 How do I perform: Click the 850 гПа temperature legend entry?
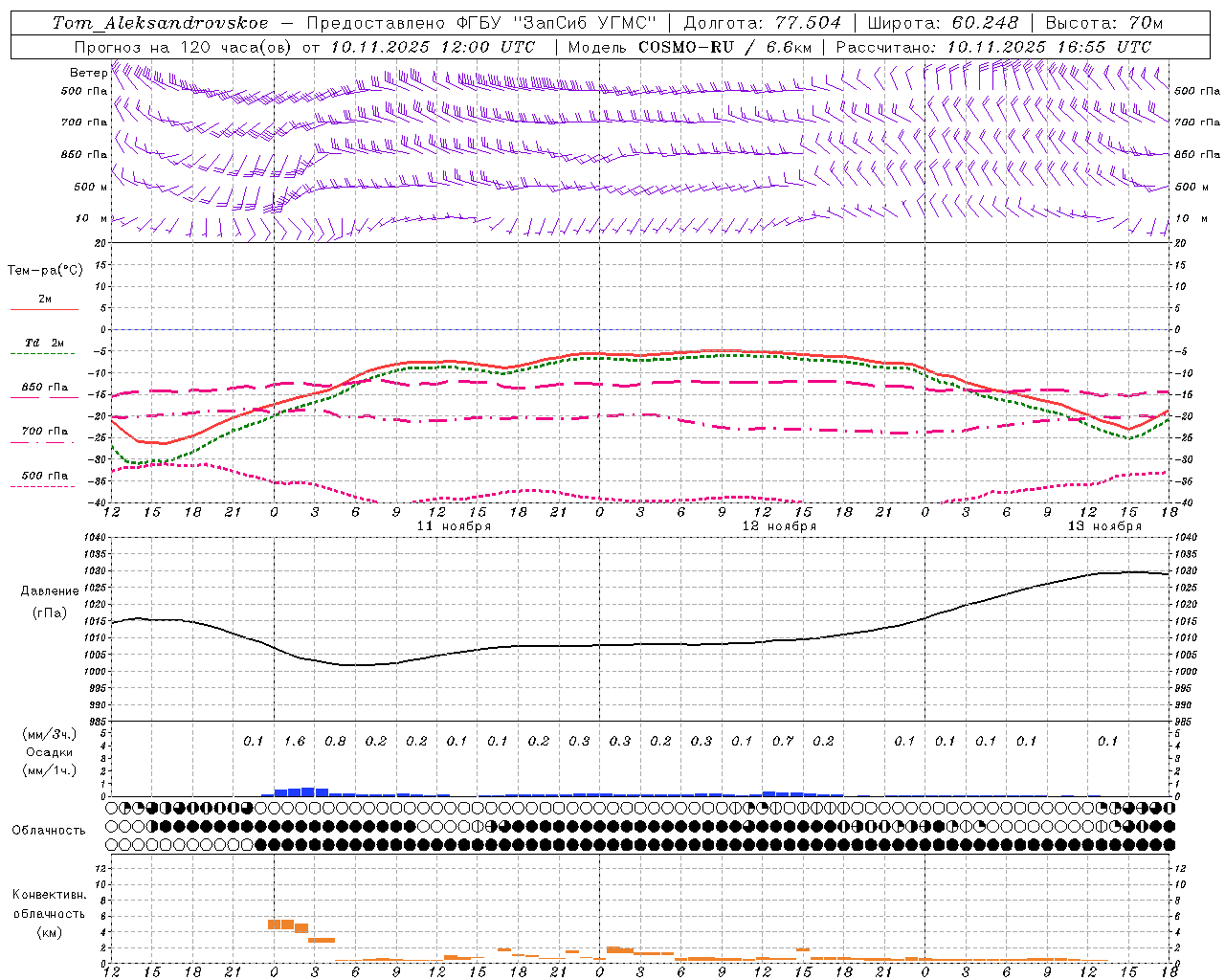pyautogui.click(x=45, y=387)
